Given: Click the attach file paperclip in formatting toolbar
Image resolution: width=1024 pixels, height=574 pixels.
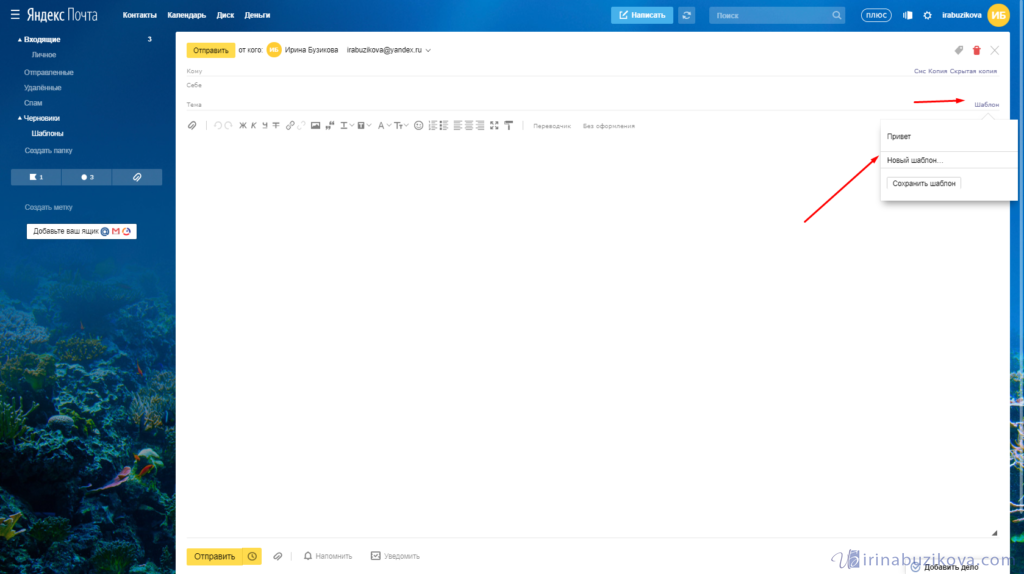Looking at the screenshot, I should click(193, 126).
